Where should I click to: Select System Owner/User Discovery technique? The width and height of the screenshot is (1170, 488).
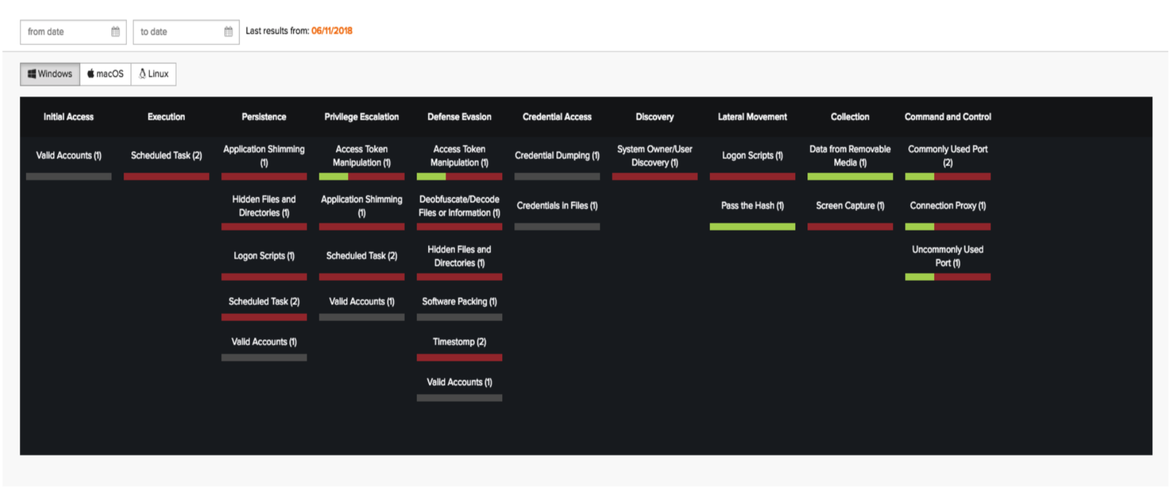654,156
